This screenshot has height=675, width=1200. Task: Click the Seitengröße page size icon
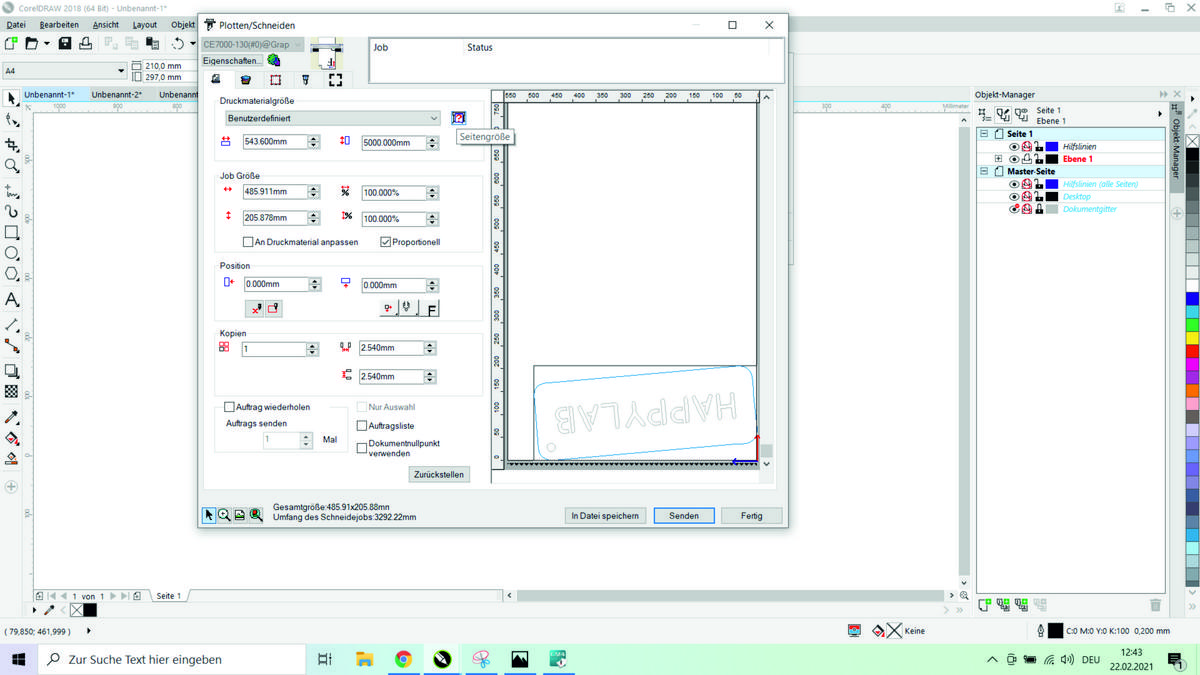pos(458,118)
